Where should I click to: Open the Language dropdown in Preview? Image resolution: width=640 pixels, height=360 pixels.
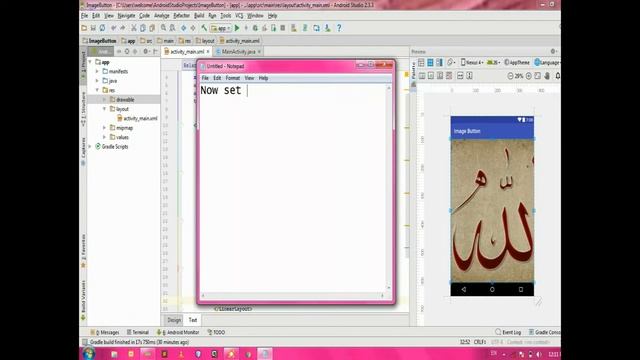point(547,62)
